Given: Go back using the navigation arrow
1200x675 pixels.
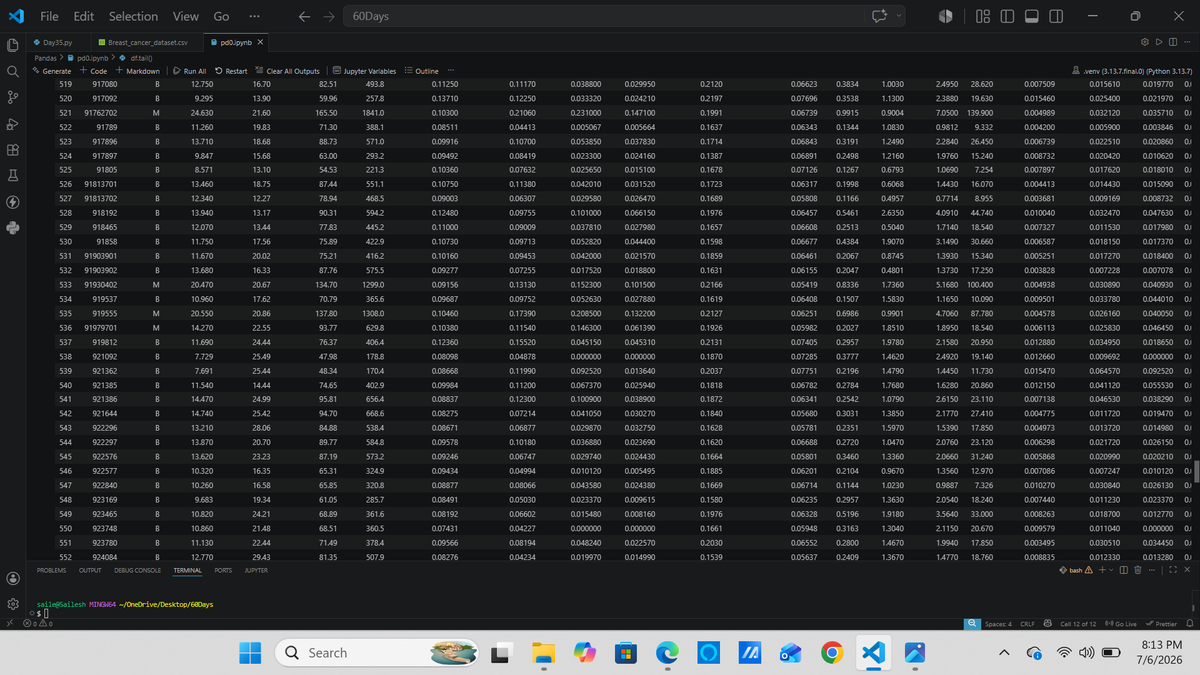Looking at the screenshot, I should (305, 16).
